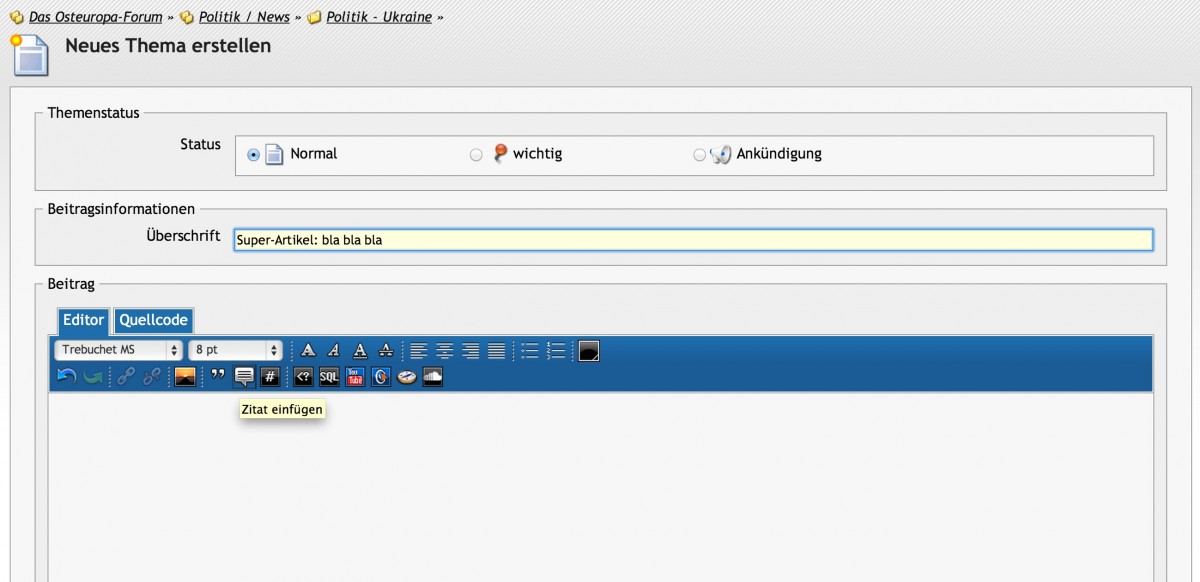Switch to the Editor tab
Image resolution: width=1200 pixels, height=582 pixels.
[83, 320]
